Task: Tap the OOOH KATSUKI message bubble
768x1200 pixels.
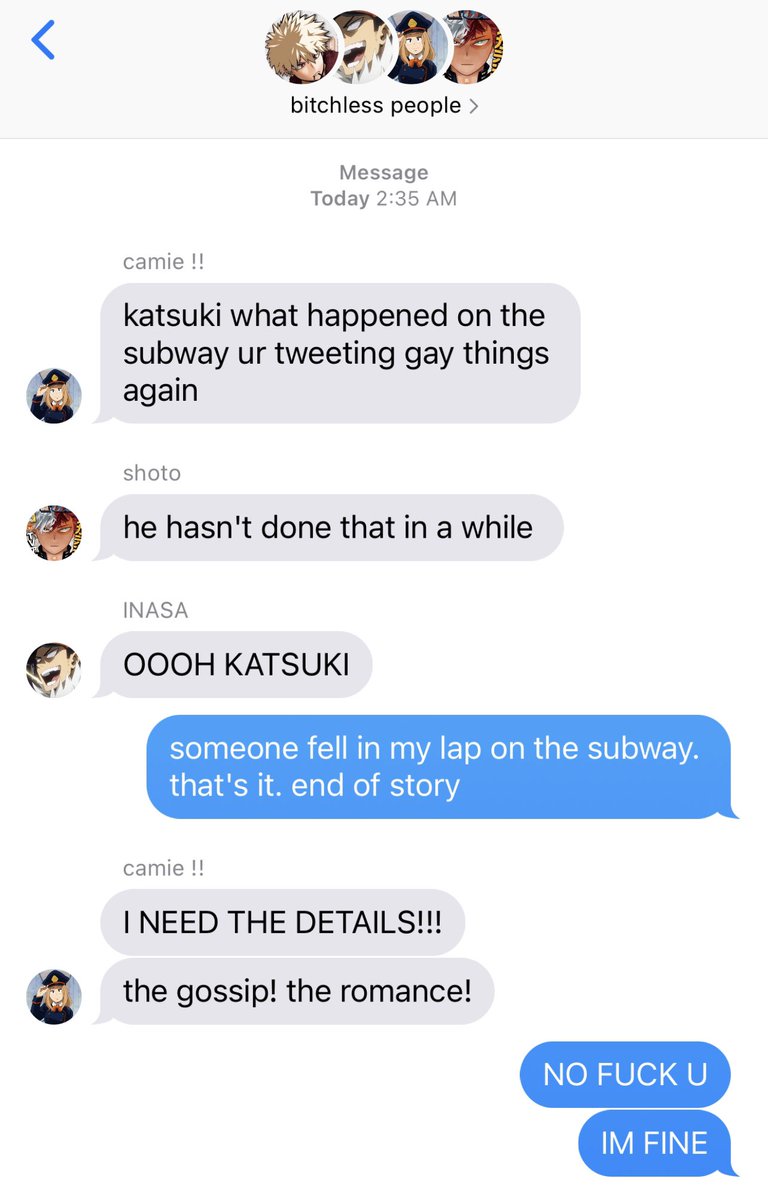Action: (x=236, y=664)
